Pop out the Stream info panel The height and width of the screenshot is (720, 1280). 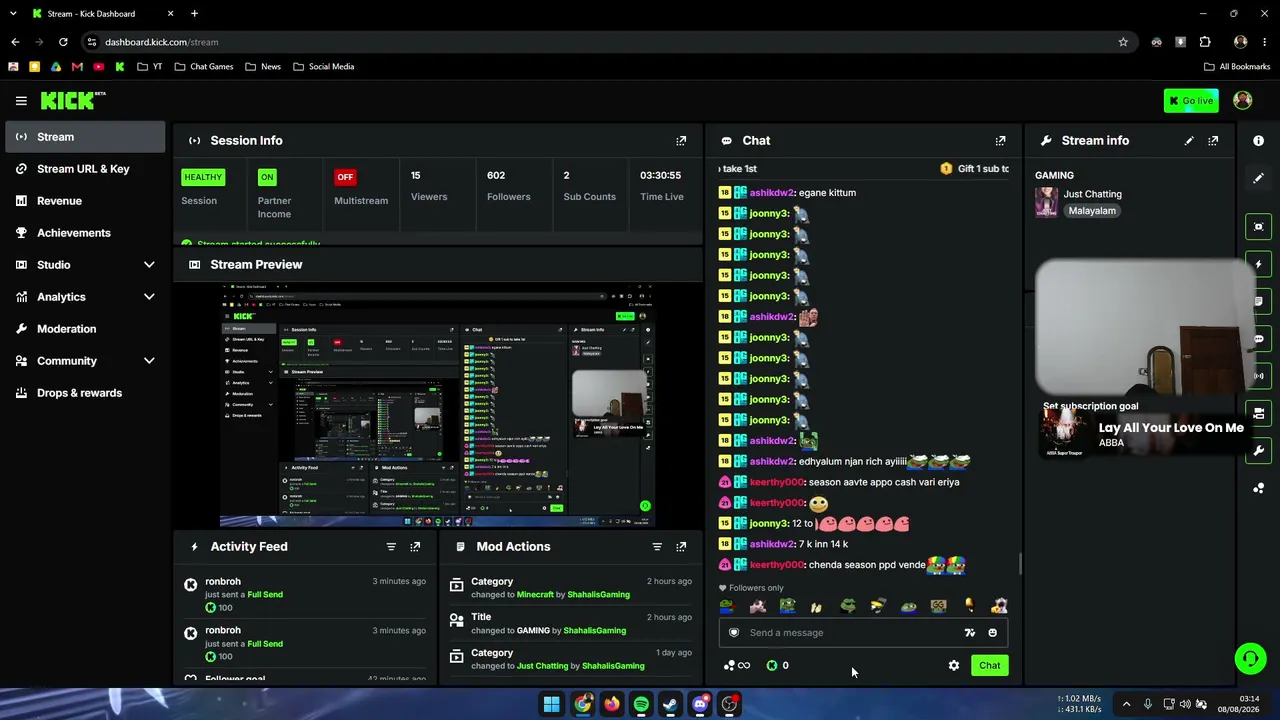point(1213,141)
